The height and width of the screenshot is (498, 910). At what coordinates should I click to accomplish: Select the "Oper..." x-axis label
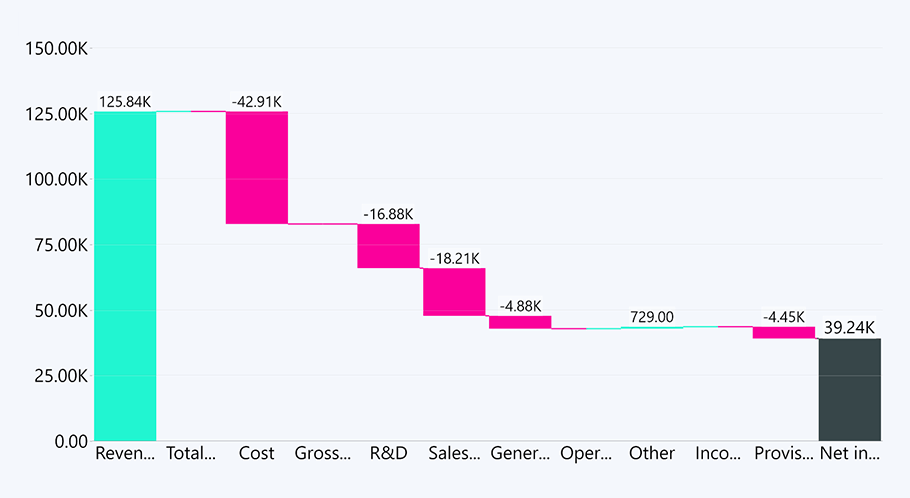click(586, 453)
